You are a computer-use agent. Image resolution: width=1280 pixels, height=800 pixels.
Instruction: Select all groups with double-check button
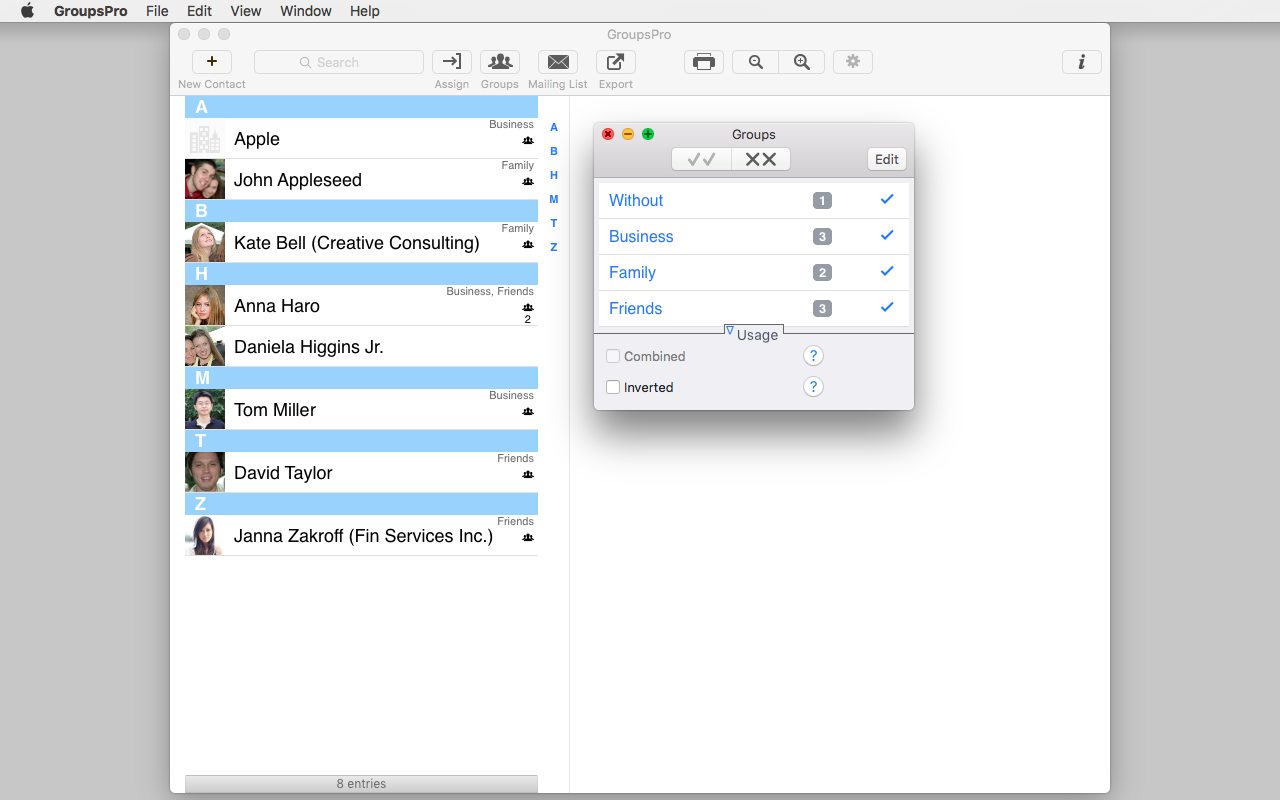pos(702,159)
